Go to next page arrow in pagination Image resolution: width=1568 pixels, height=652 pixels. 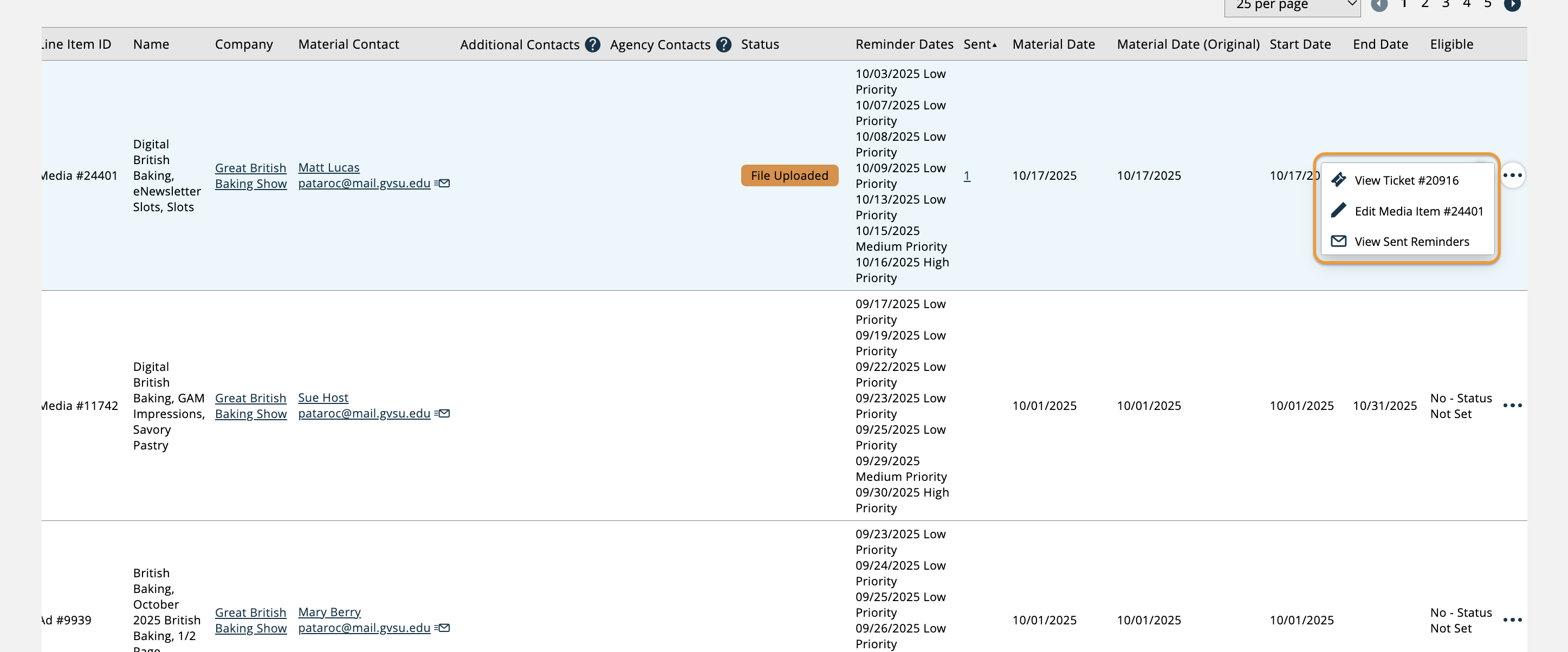(1512, 5)
